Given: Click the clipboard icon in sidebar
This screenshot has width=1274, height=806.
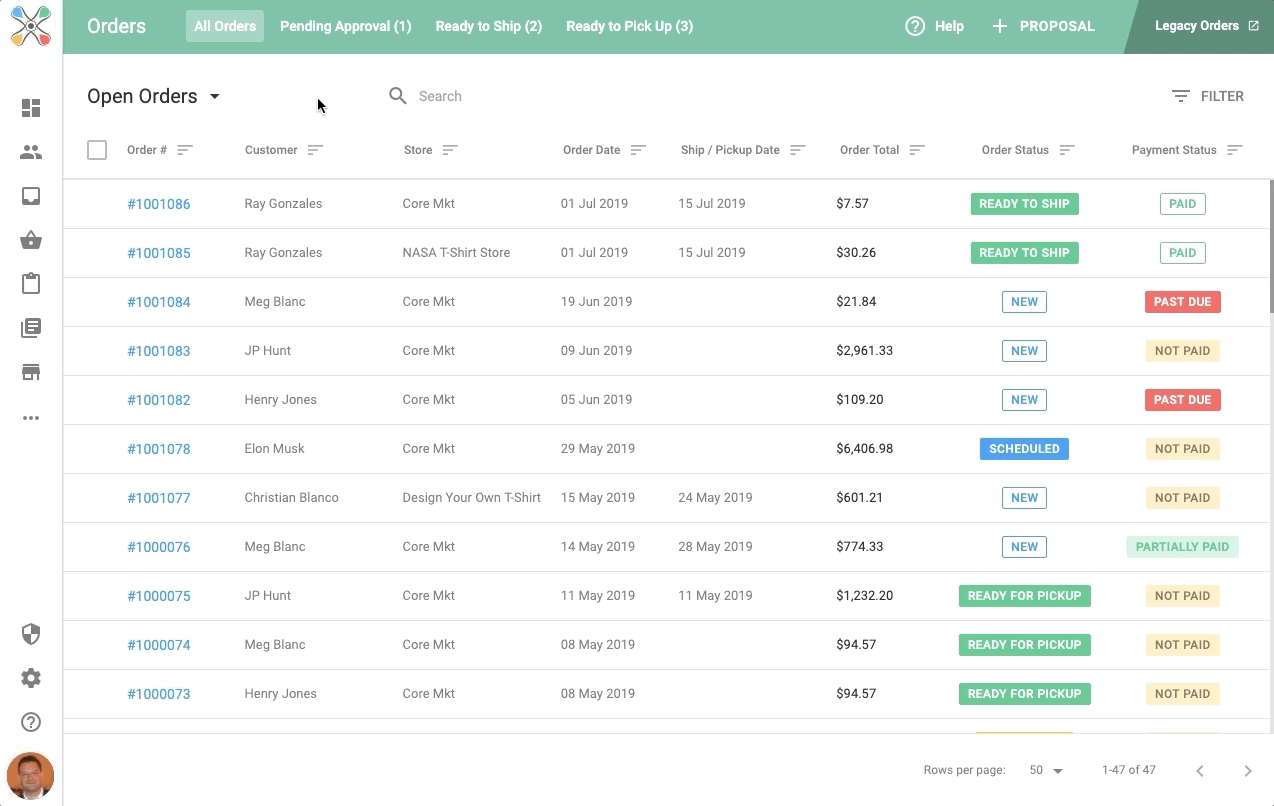Looking at the screenshot, I should pos(31,284).
